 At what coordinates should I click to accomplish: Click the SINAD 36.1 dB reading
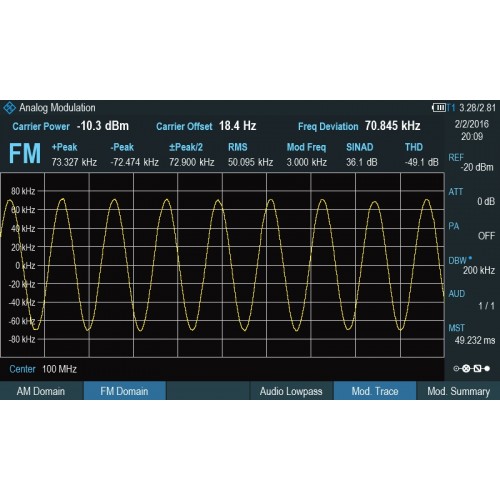362,155
